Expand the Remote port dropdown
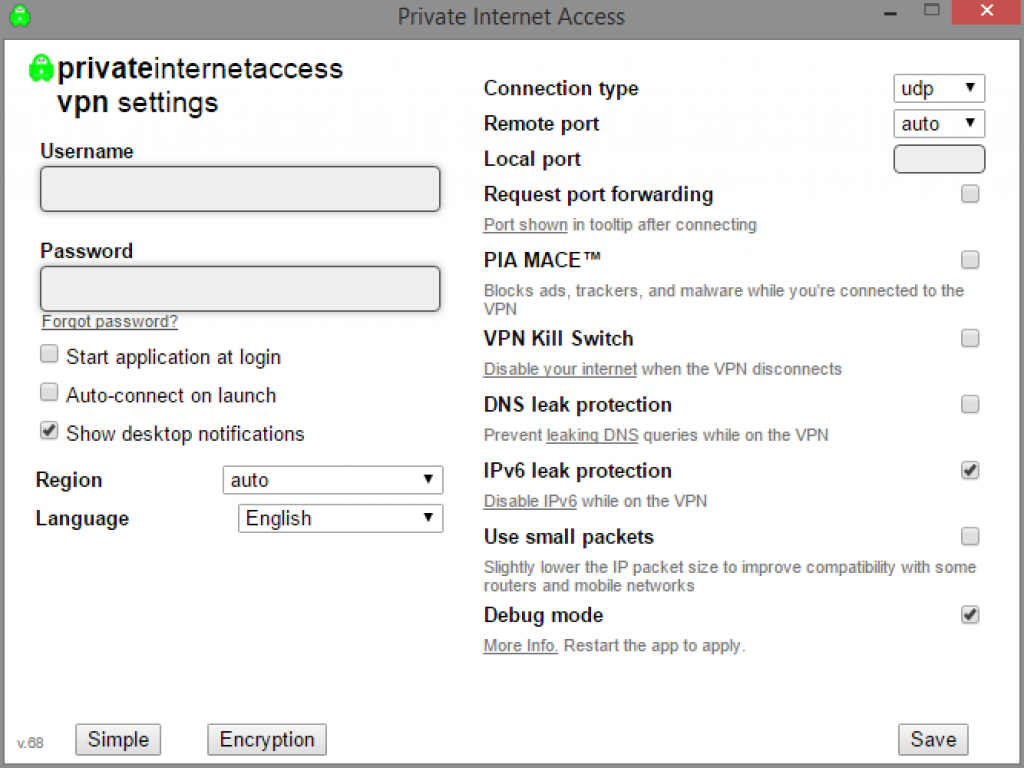1024x768 pixels. tap(938, 124)
